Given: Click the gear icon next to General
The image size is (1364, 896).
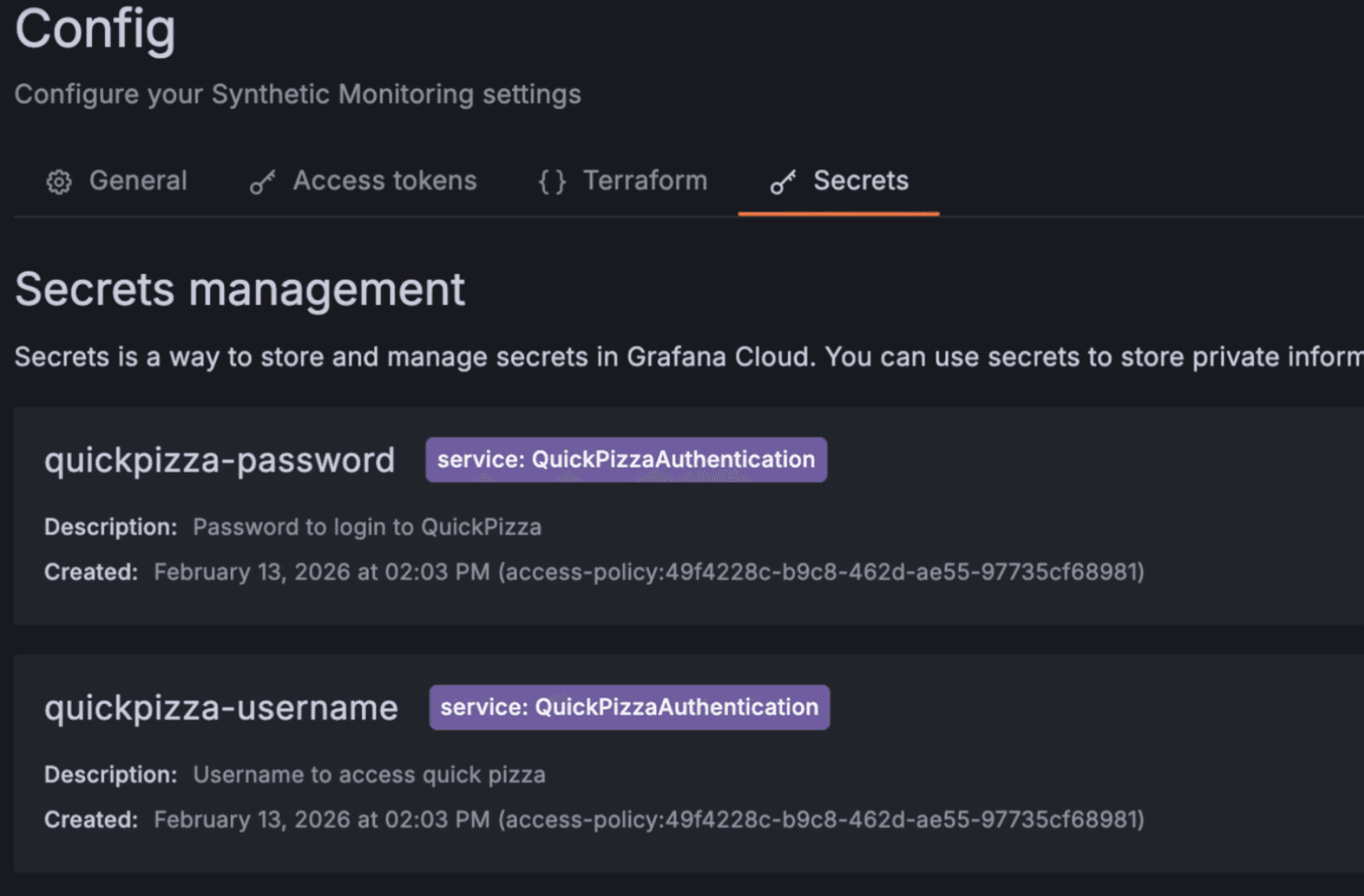Looking at the screenshot, I should click(x=57, y=181).
